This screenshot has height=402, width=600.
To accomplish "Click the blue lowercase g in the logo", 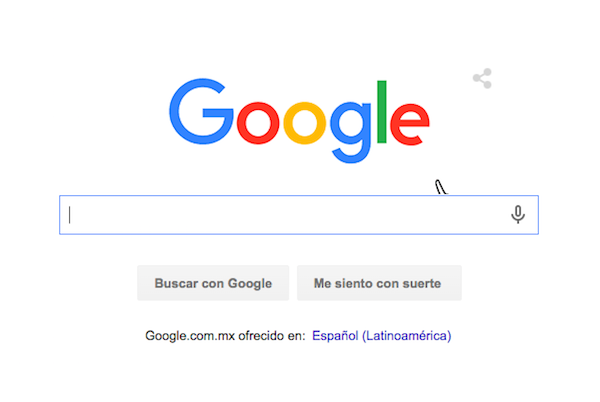I will tap(351, 132).
